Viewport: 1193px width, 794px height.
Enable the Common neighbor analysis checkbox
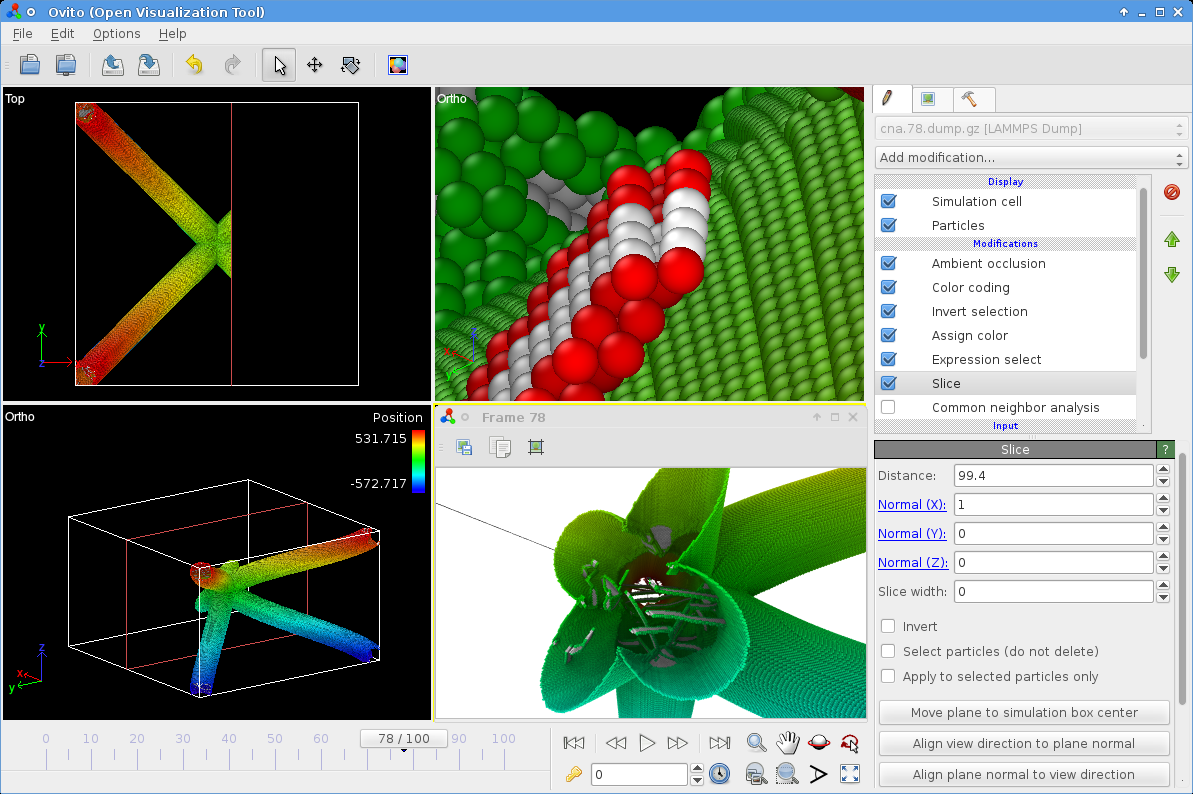pos(888,408)
